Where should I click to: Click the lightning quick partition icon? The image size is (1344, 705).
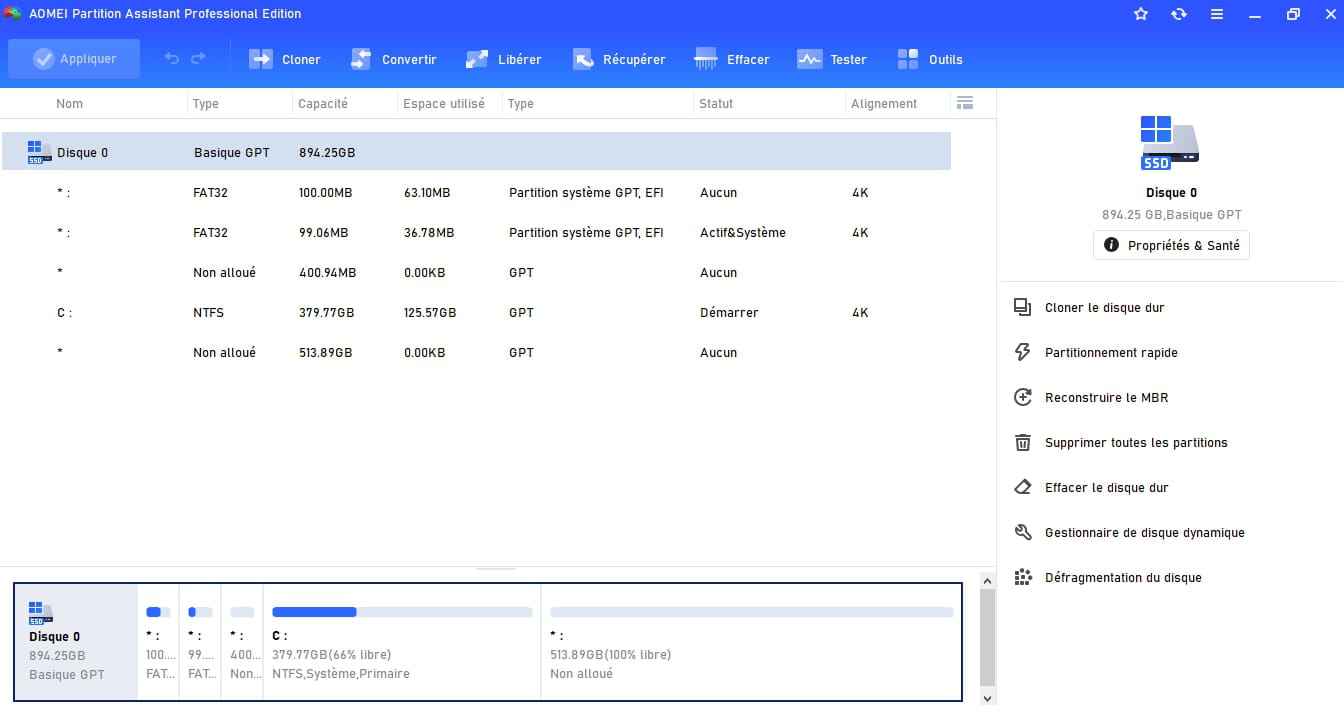point(1022,353)
